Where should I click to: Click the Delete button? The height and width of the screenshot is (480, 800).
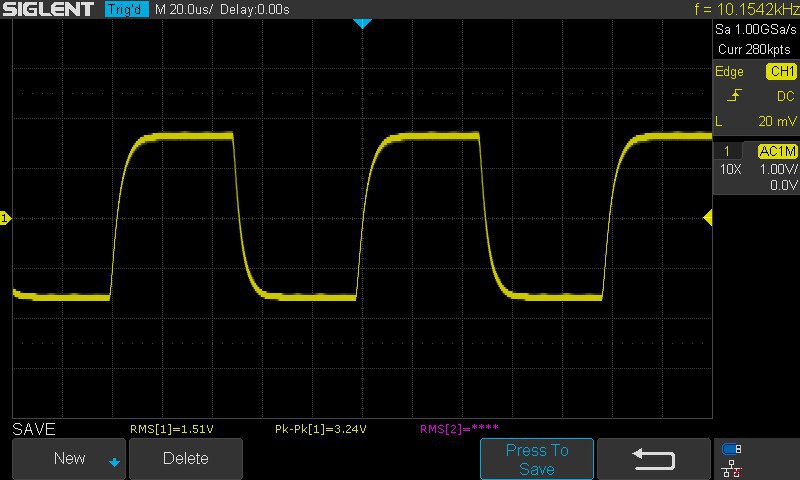pyautogui.click(x=186, y=459)
